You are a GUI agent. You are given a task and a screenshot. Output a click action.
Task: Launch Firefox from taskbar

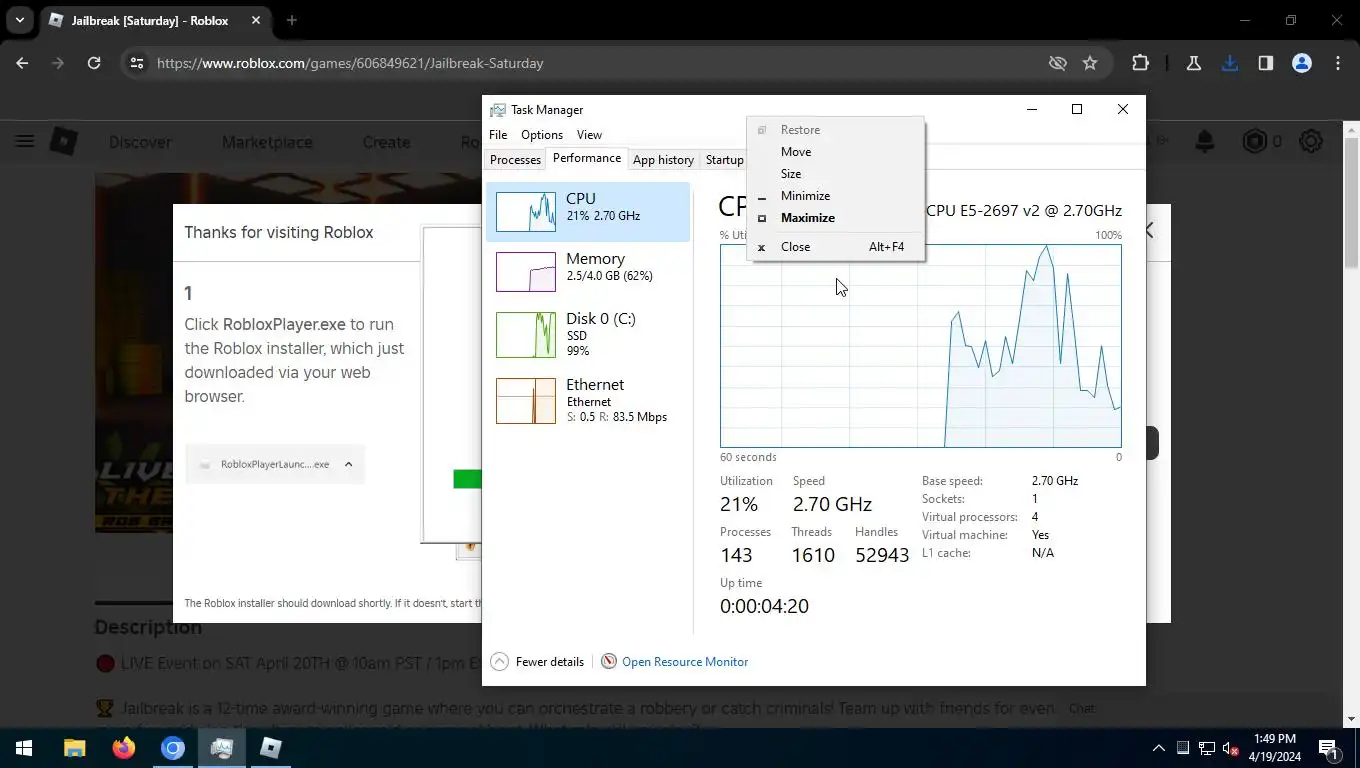124,748
